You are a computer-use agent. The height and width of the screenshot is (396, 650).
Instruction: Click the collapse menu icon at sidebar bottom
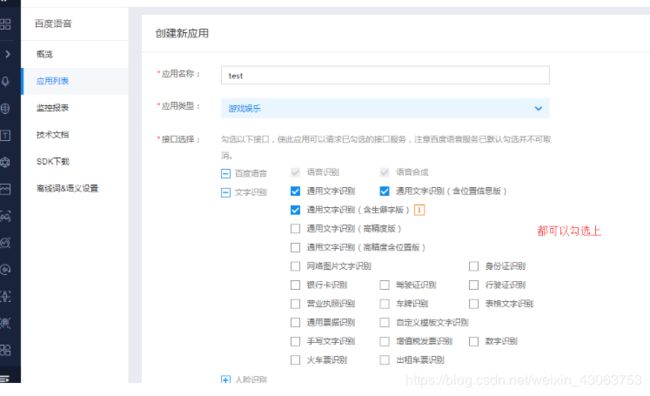[5, 378]
